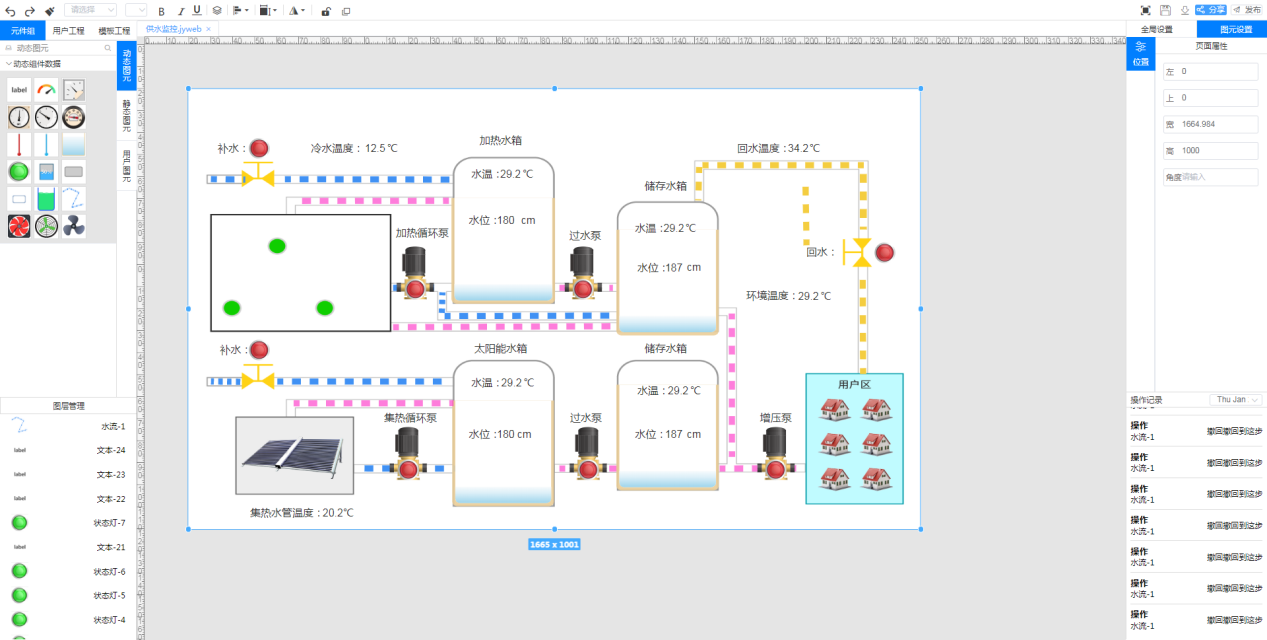
Task: Collapse the 动态组件数据 section
Action: 9,63
